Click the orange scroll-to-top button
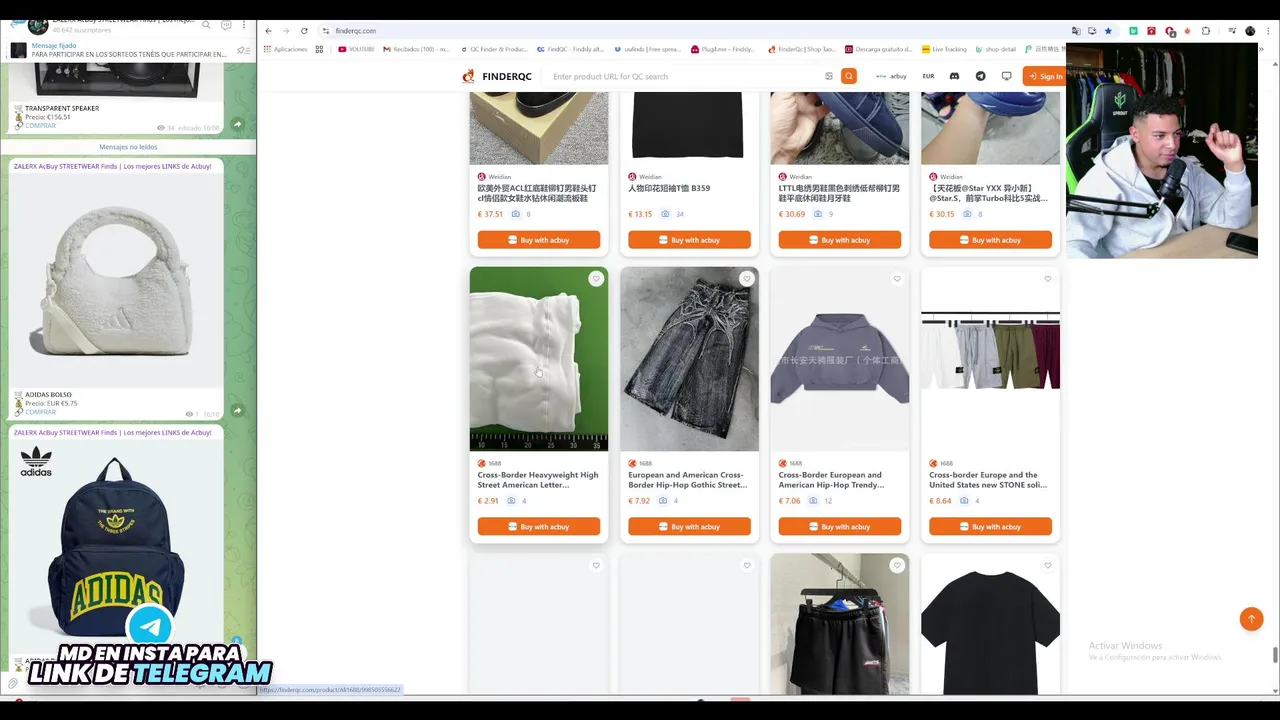Image resolution: width=1280 pixels, height=720 pixels. click(1251, 619)
